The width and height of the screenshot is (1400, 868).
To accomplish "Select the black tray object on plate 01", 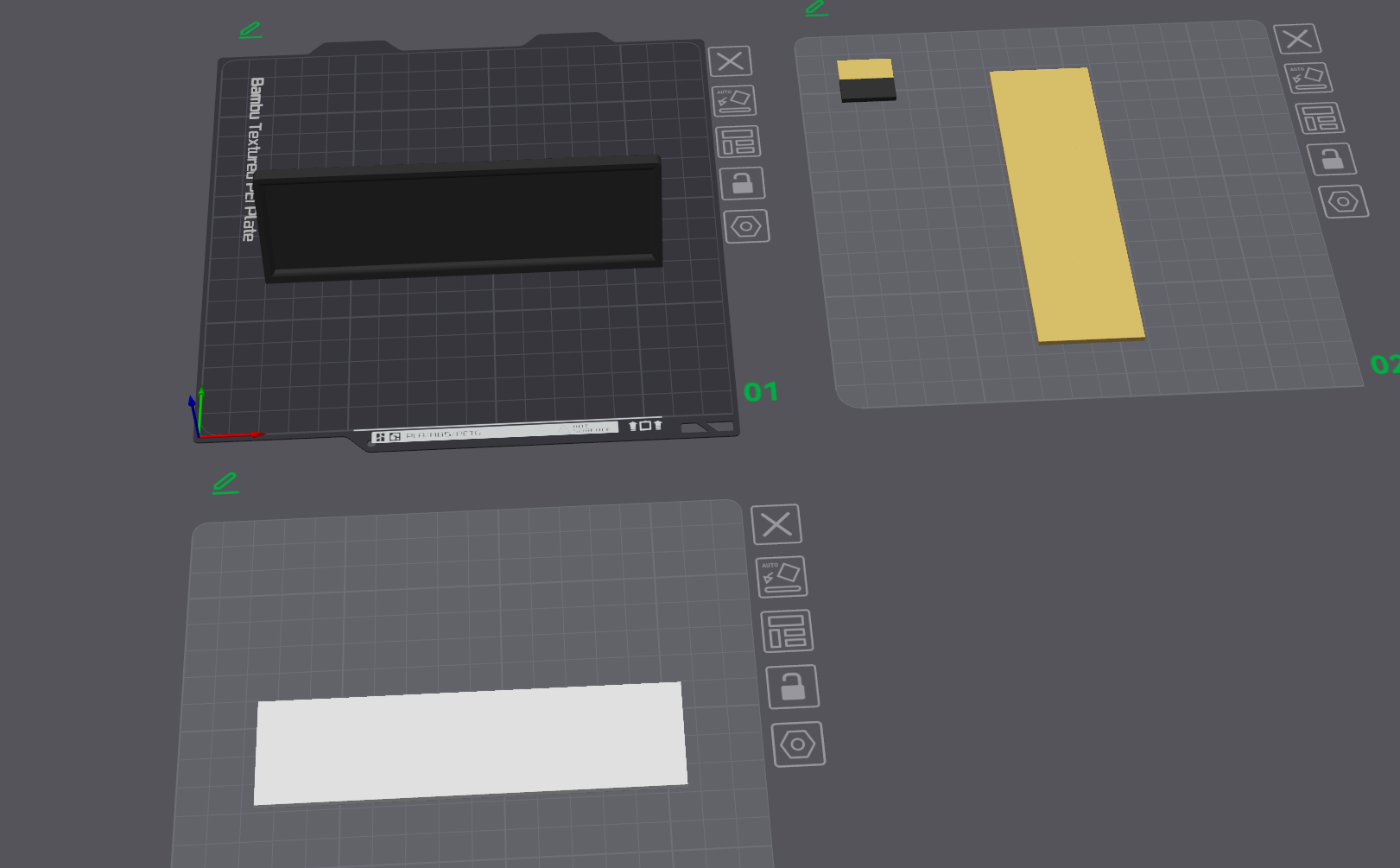I will click(461, 219).
